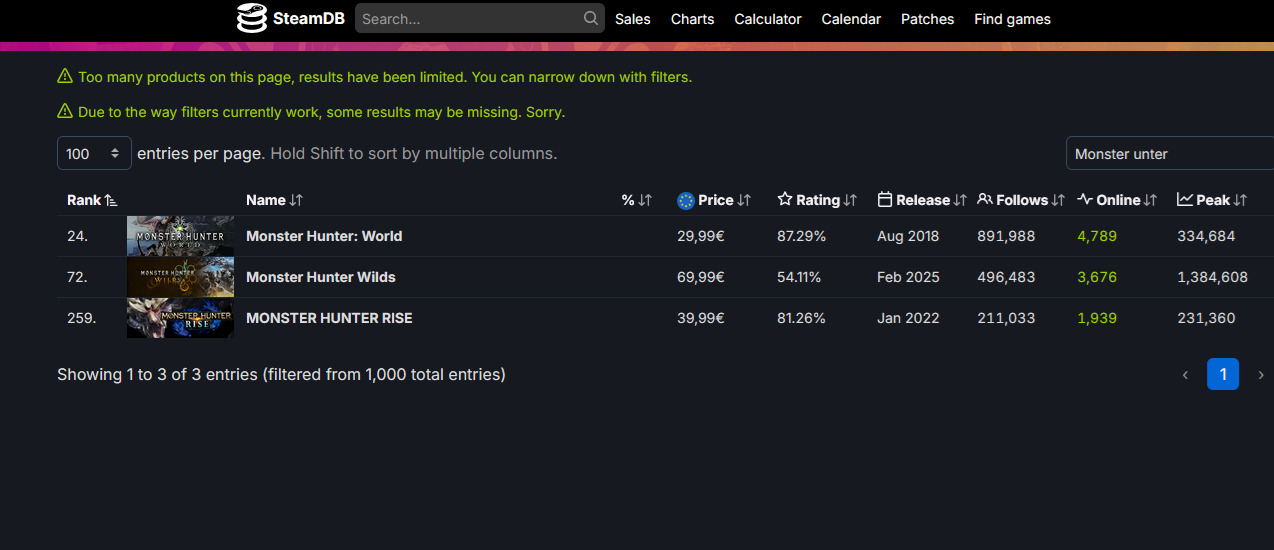
Task: Click Monster Hunter: World thumbnail
Action: coord(180,236)
